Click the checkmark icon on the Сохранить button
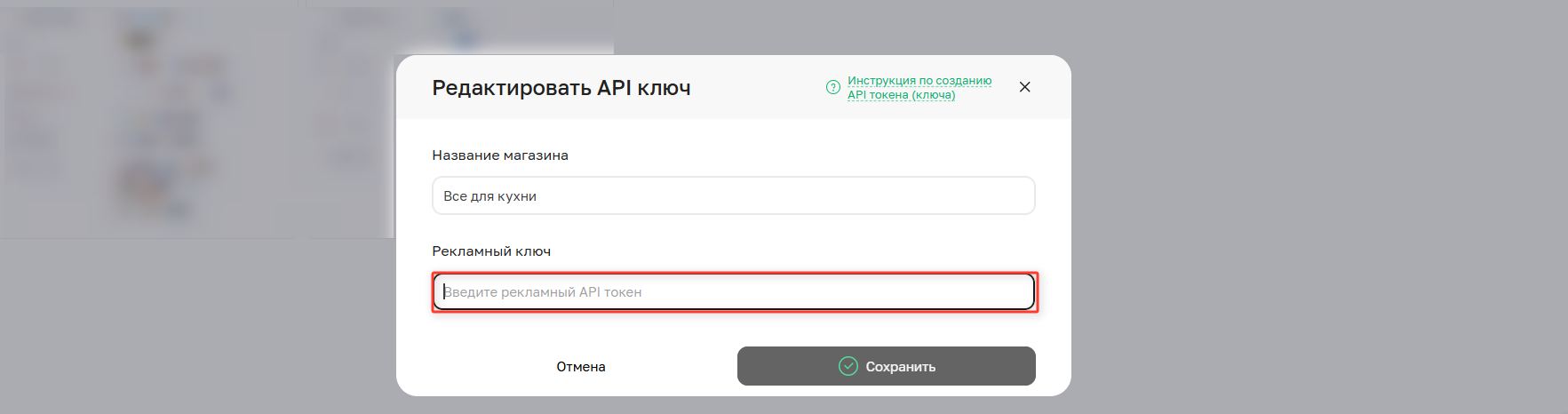 click(848, 366)
